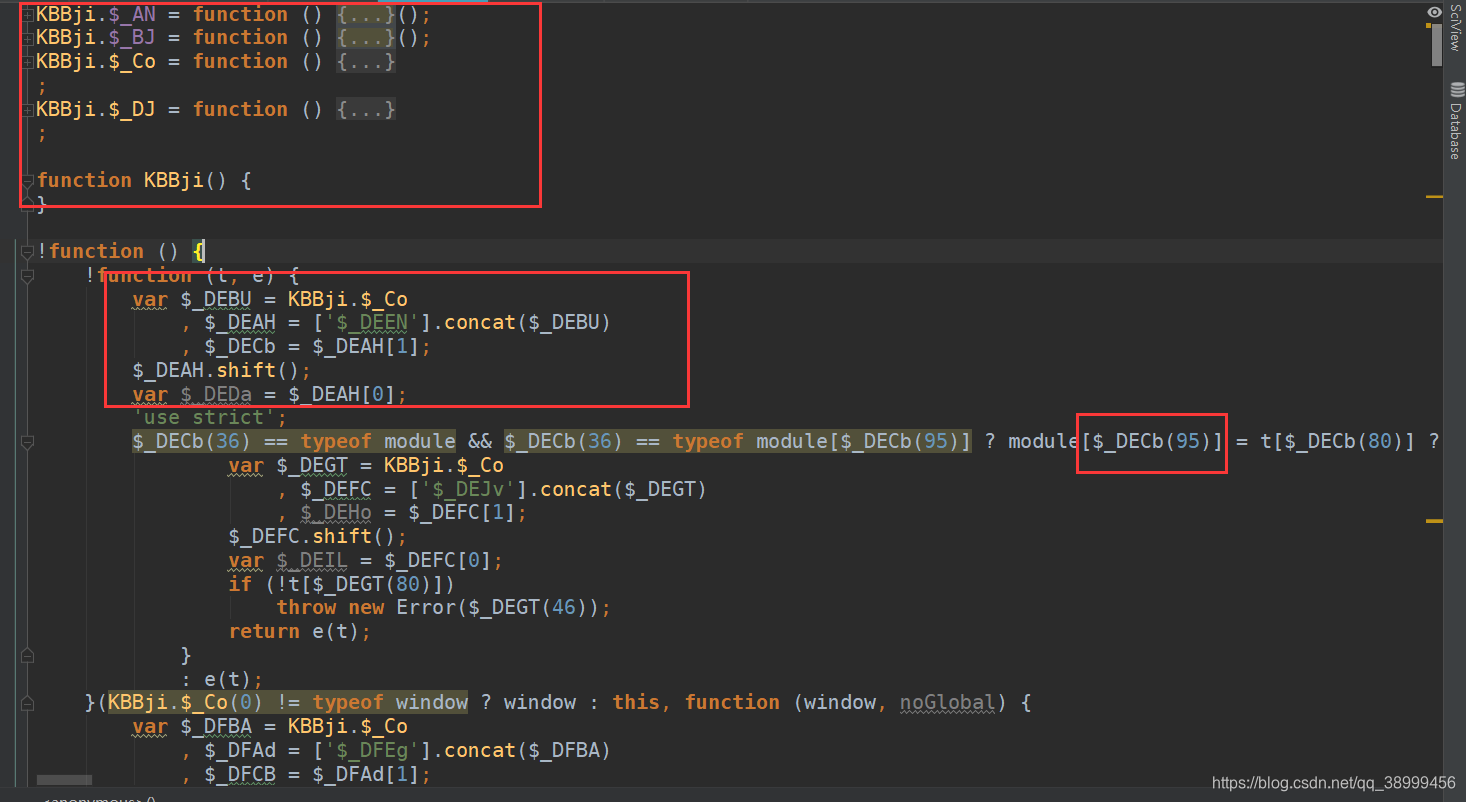Viewport: 1466px width, 802px height.
Task: Click the if (!t[$_DEGT(80)]) condition
Action: pyautogui.click(x=342, y=584)
